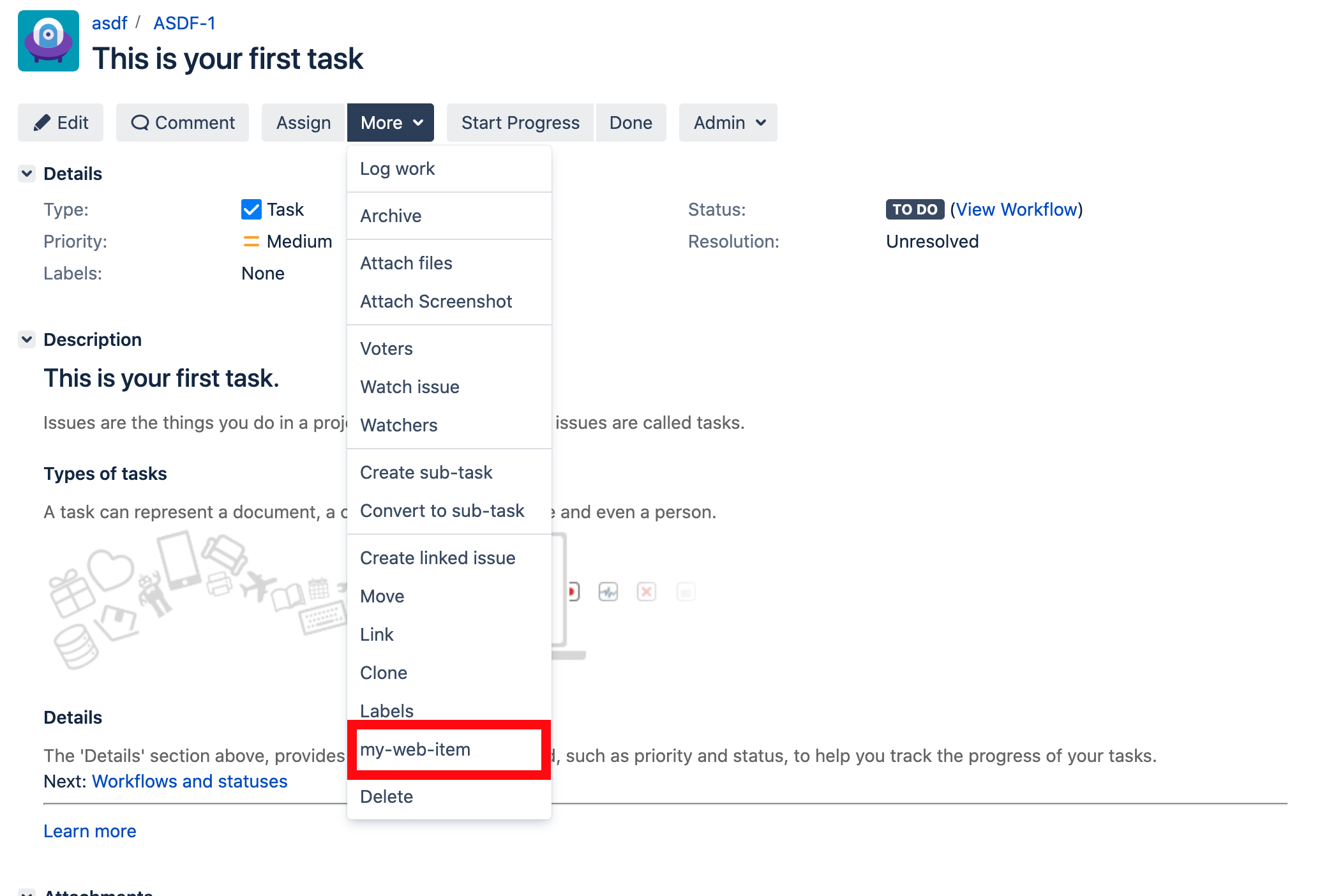Click the Medium priority icon
Viewport: 1329px width, 896px height.
click(251, 241)
